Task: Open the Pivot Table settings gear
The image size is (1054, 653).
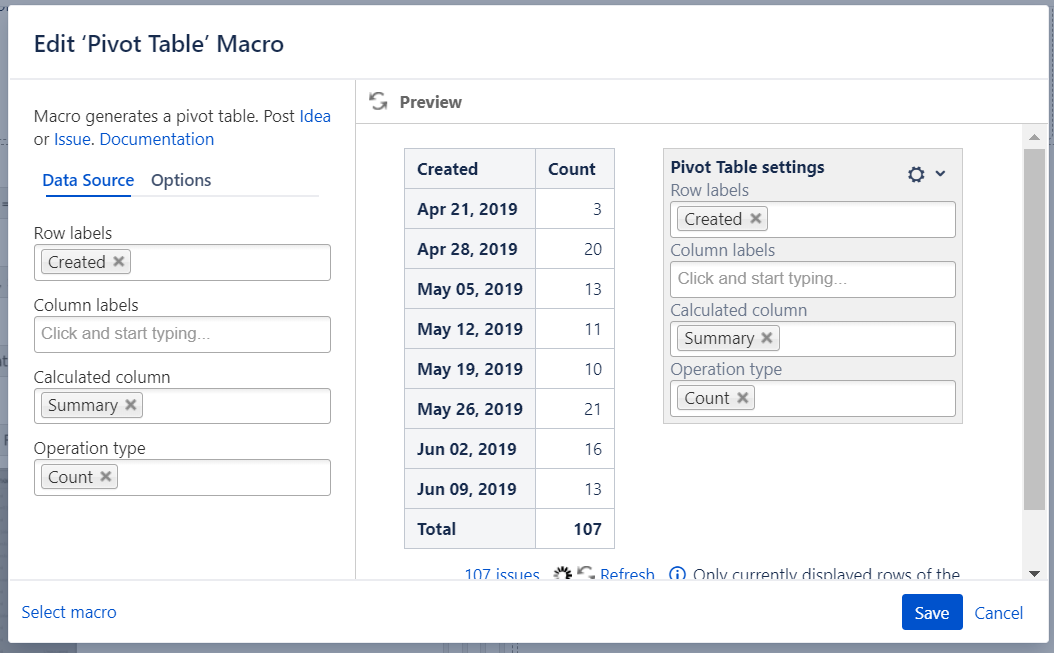Action: pos(916,174)
